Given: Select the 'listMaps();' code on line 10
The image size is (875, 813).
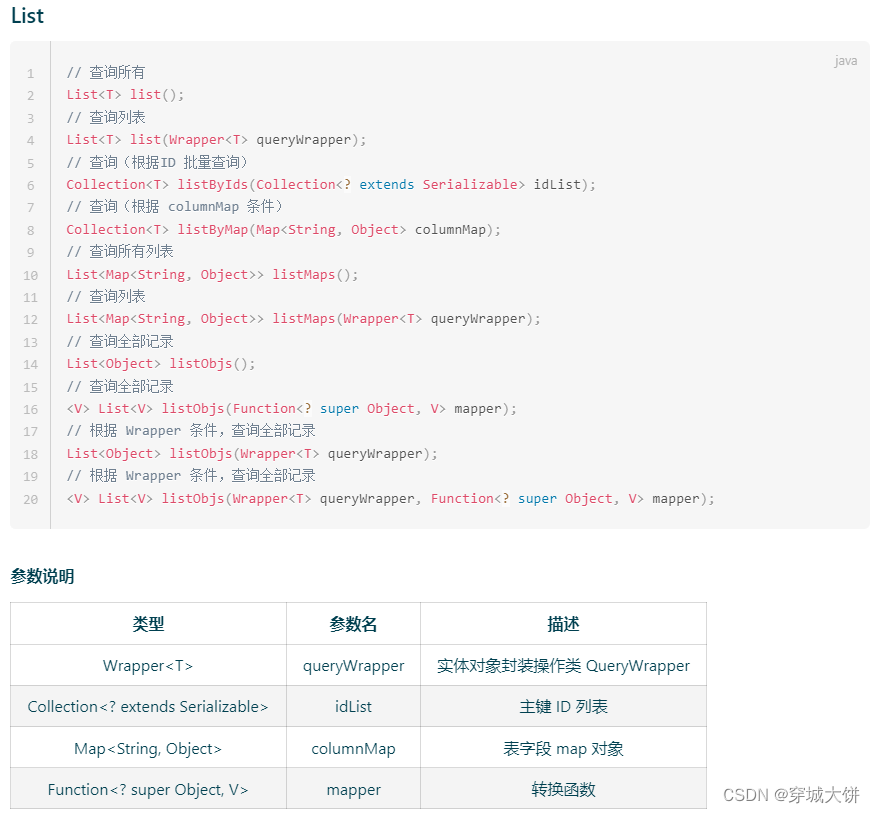Looking at the screenshot, I should click(212, 275).
